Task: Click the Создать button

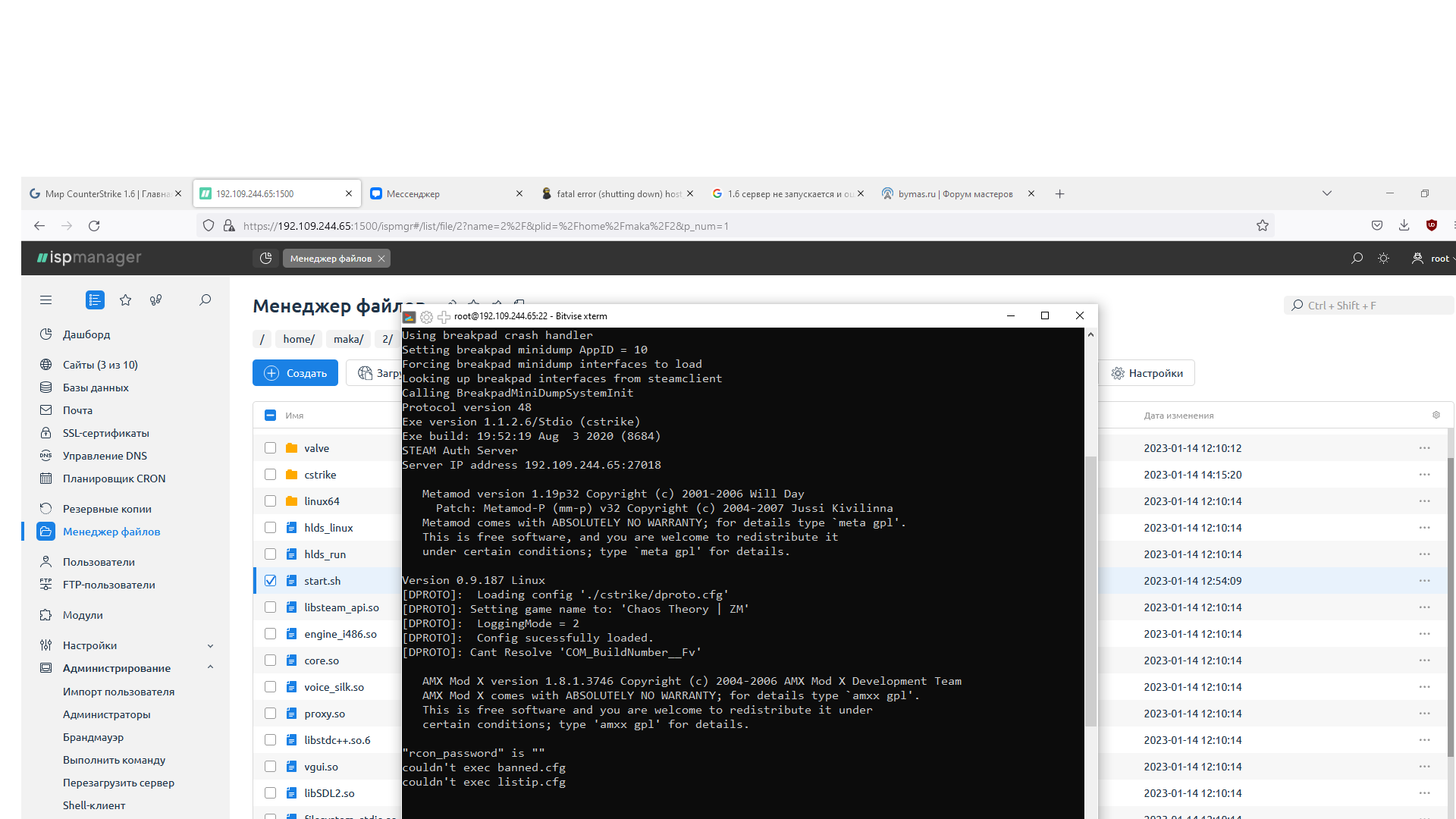Action: [295, 373]
